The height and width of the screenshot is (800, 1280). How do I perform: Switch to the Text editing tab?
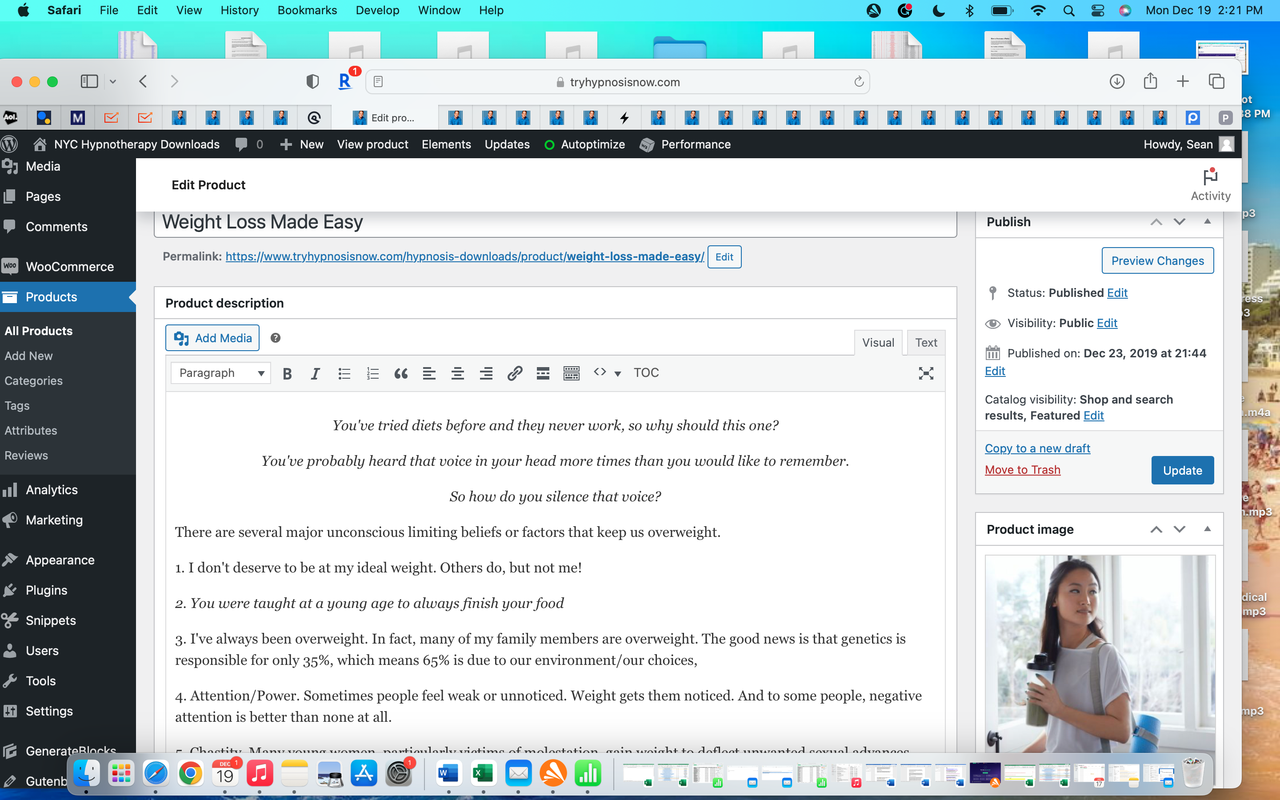coord(925,342)
